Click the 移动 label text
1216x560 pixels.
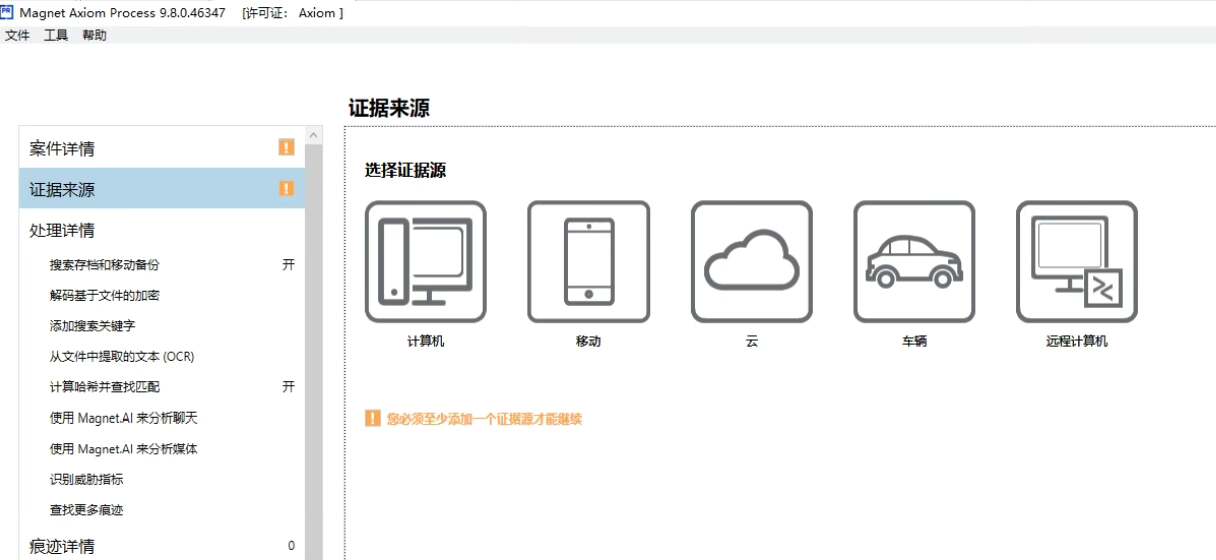click(x=589, y=341)
